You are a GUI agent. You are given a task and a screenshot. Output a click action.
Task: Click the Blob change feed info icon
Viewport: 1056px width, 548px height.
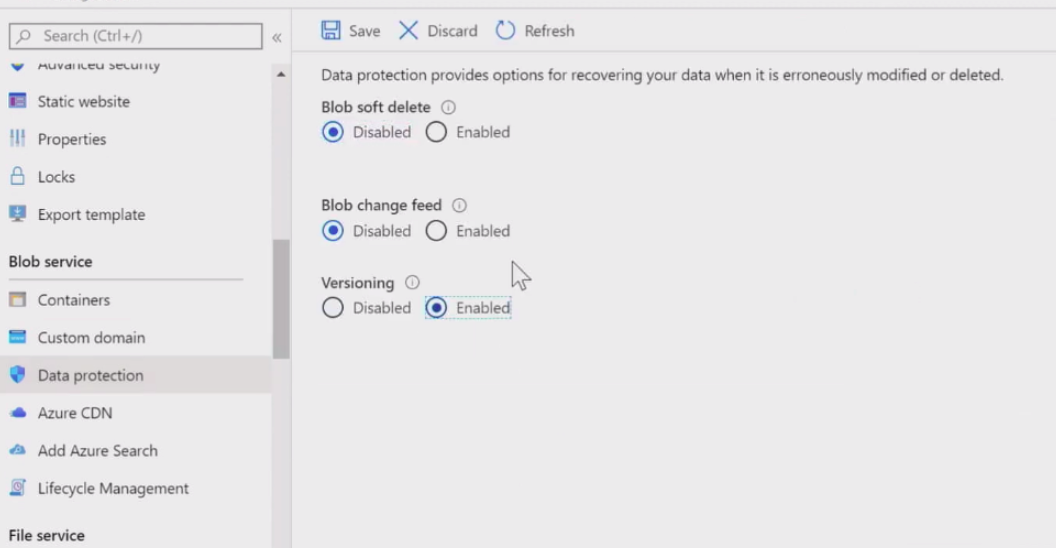tap(459, 205)
